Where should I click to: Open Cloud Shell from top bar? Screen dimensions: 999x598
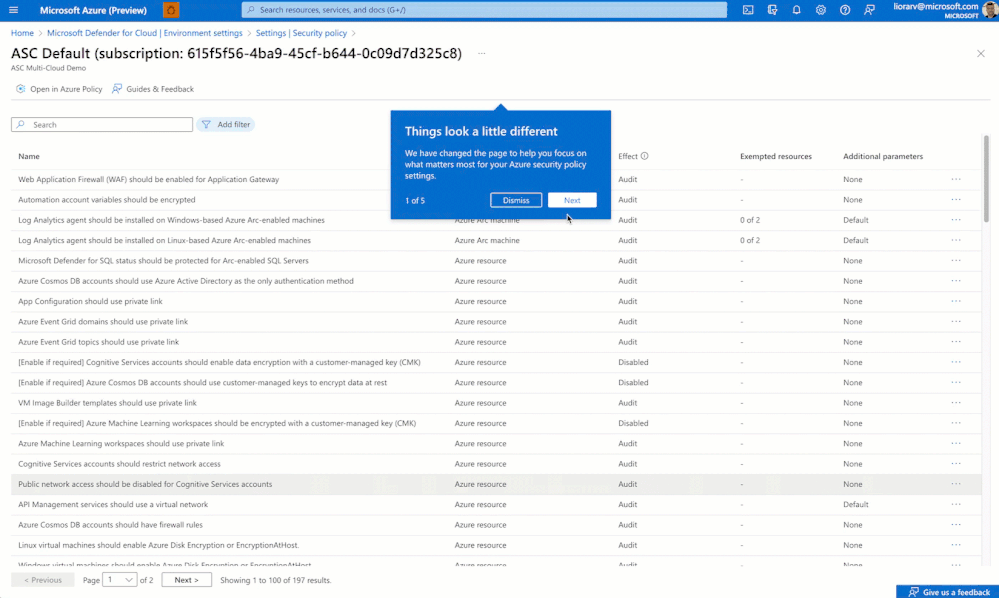point(748,10)
